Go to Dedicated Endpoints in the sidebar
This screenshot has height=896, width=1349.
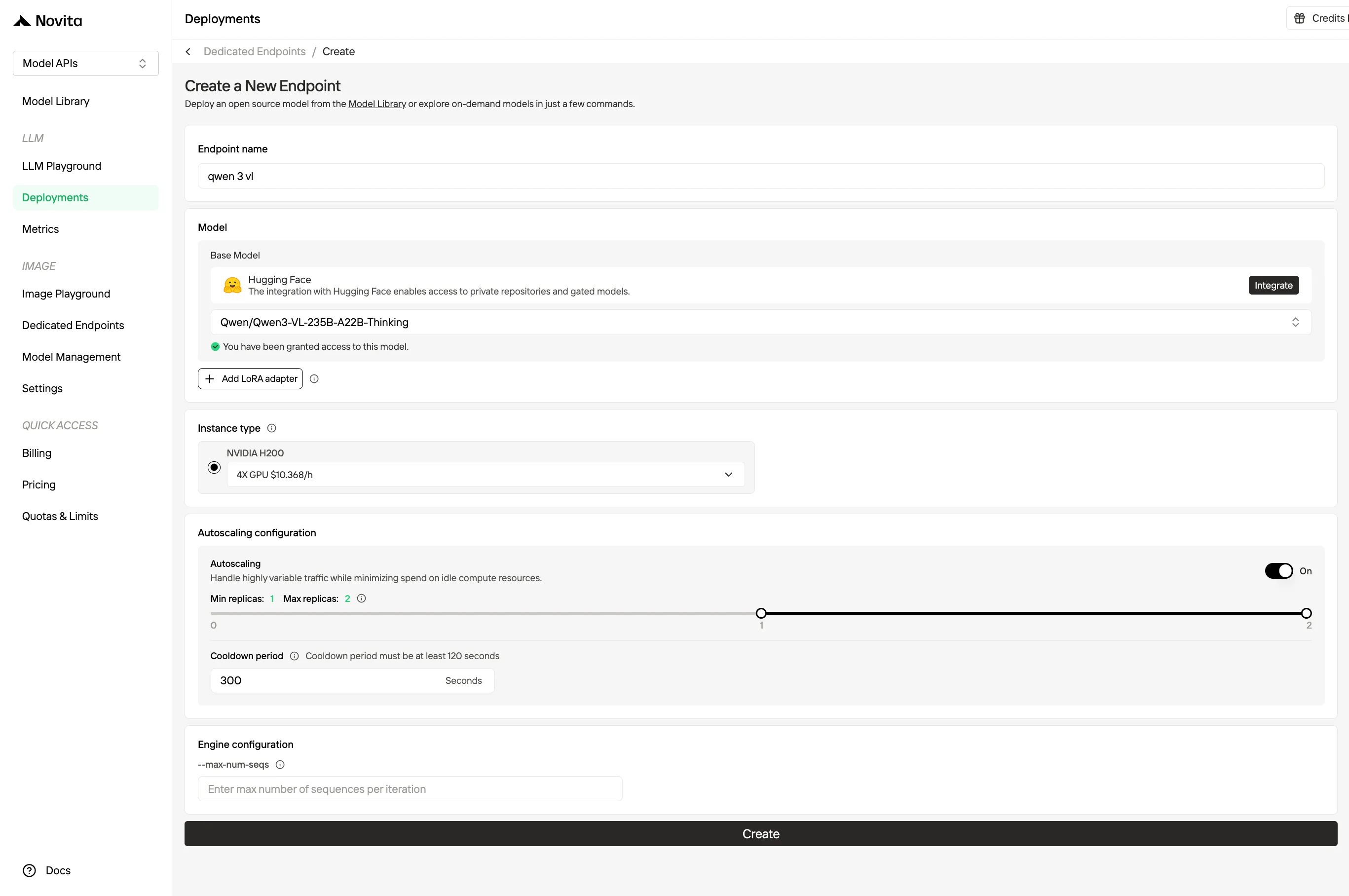pos(73,325)
